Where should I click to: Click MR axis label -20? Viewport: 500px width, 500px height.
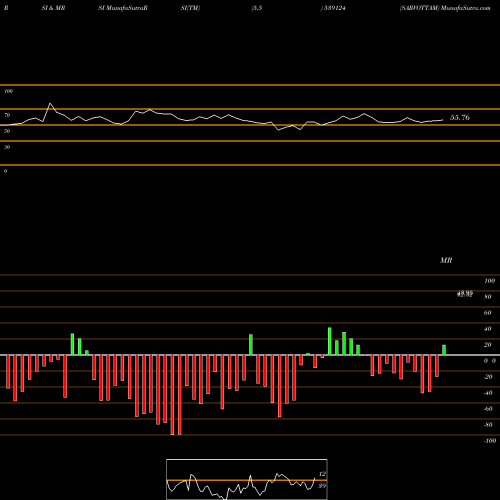click(488, 377)
